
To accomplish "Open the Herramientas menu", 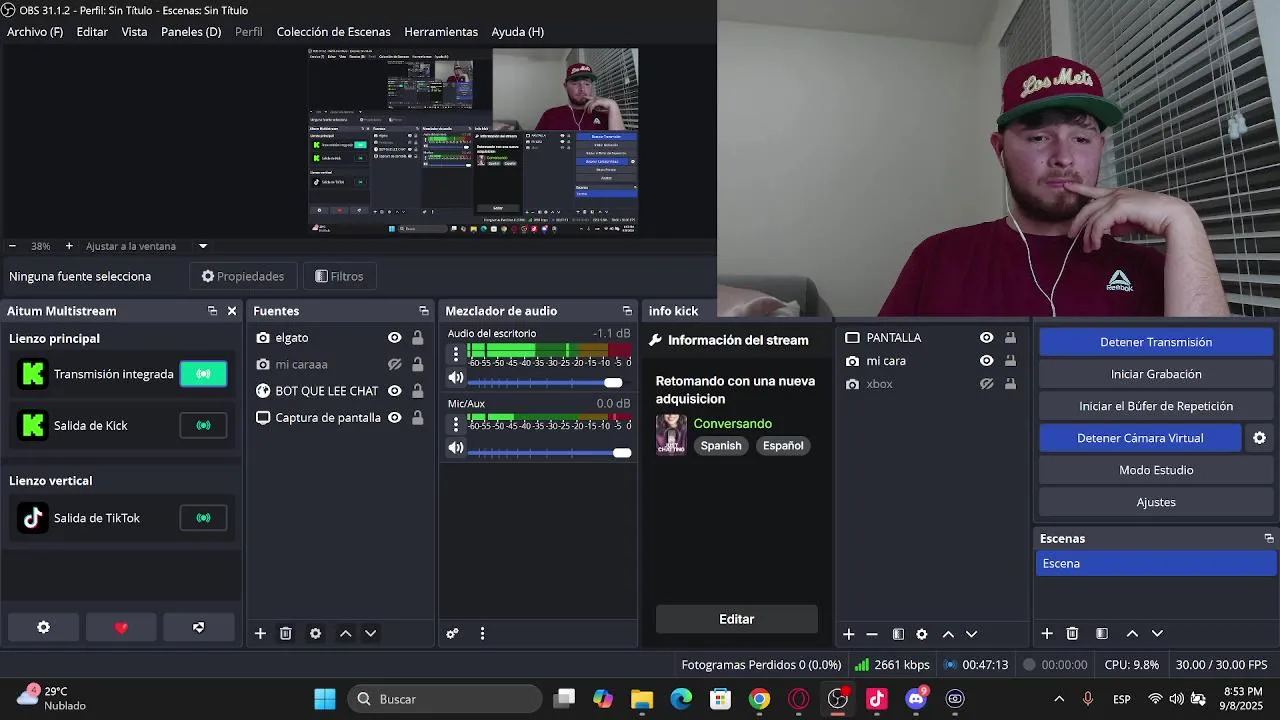I will tap(441, 32).
